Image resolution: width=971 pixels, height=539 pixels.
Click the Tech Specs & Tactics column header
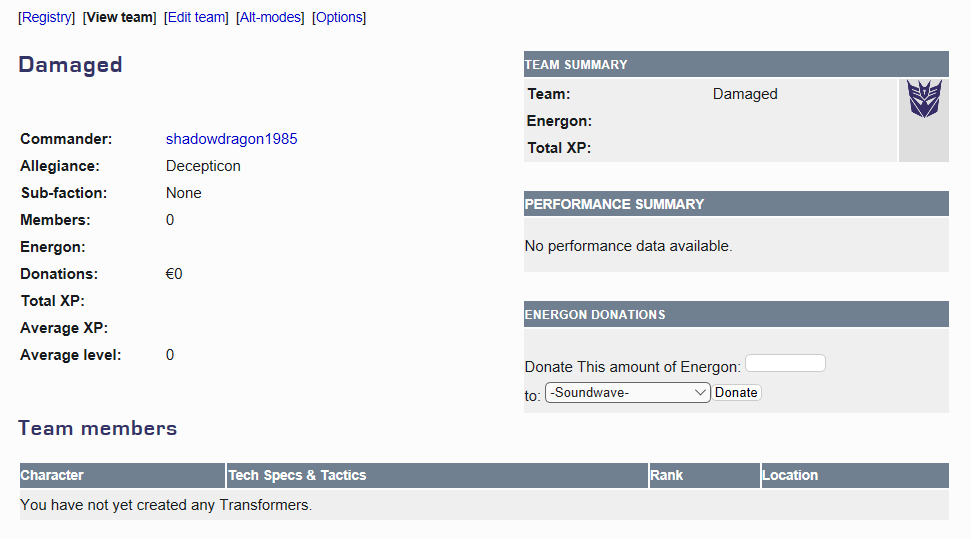pyautogui.click(x=297, y=475)
